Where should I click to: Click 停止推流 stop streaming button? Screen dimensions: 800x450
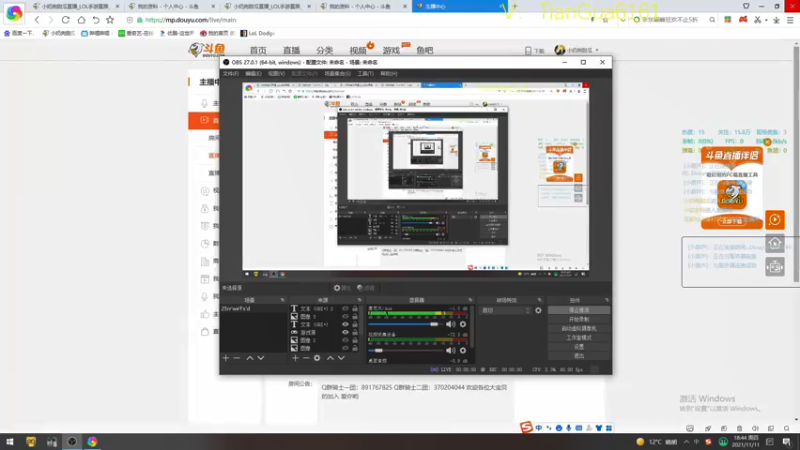[x=579, y=310]
